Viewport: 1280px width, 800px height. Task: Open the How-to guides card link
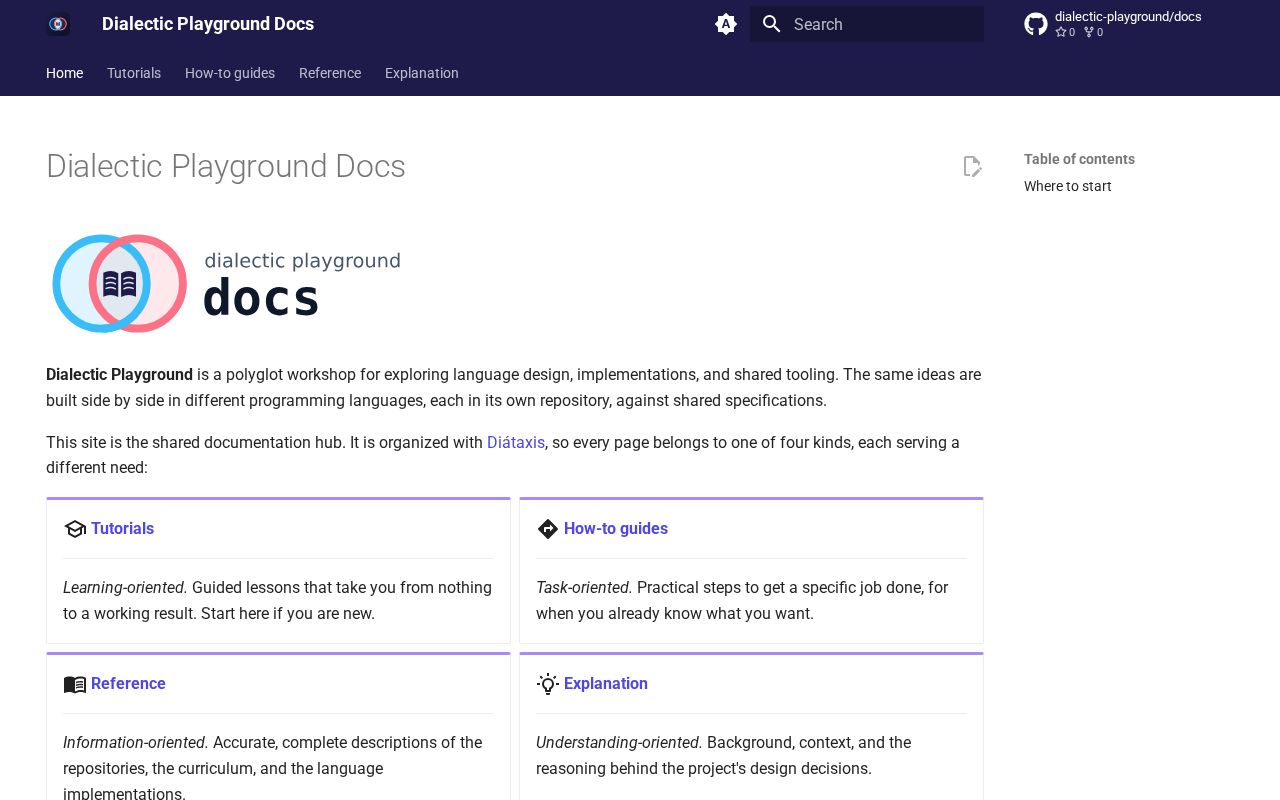pos(616,528)
